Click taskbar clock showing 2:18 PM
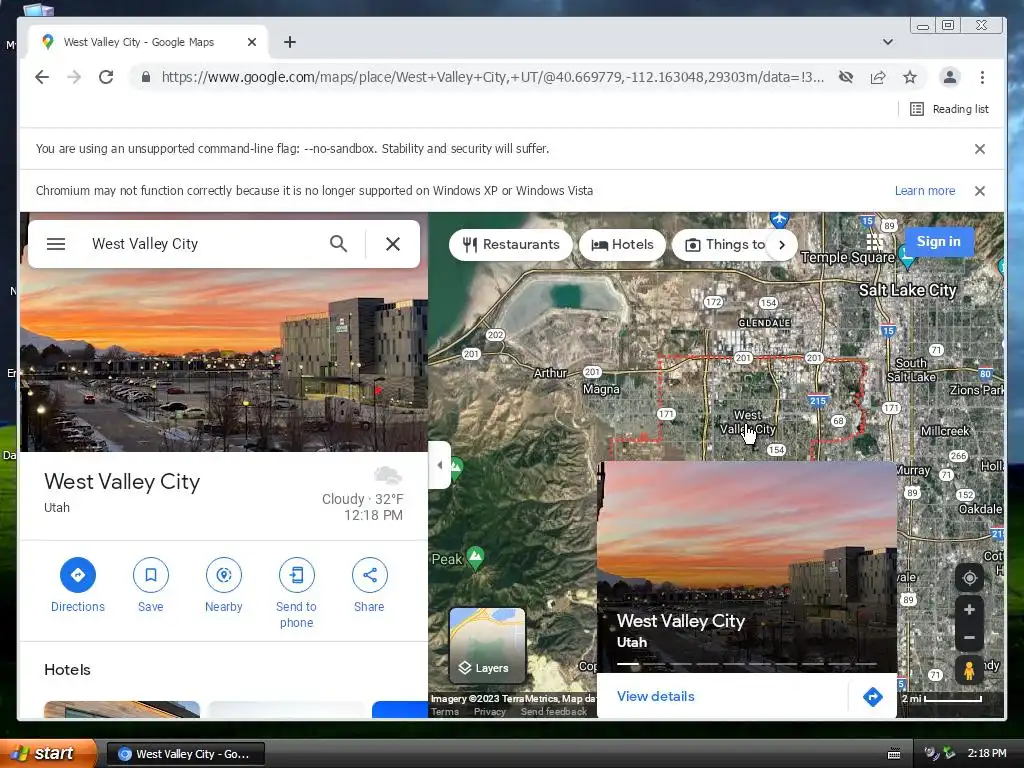Image resolution: width=1024 pixels, height=768 pixels. pos(987,754)
